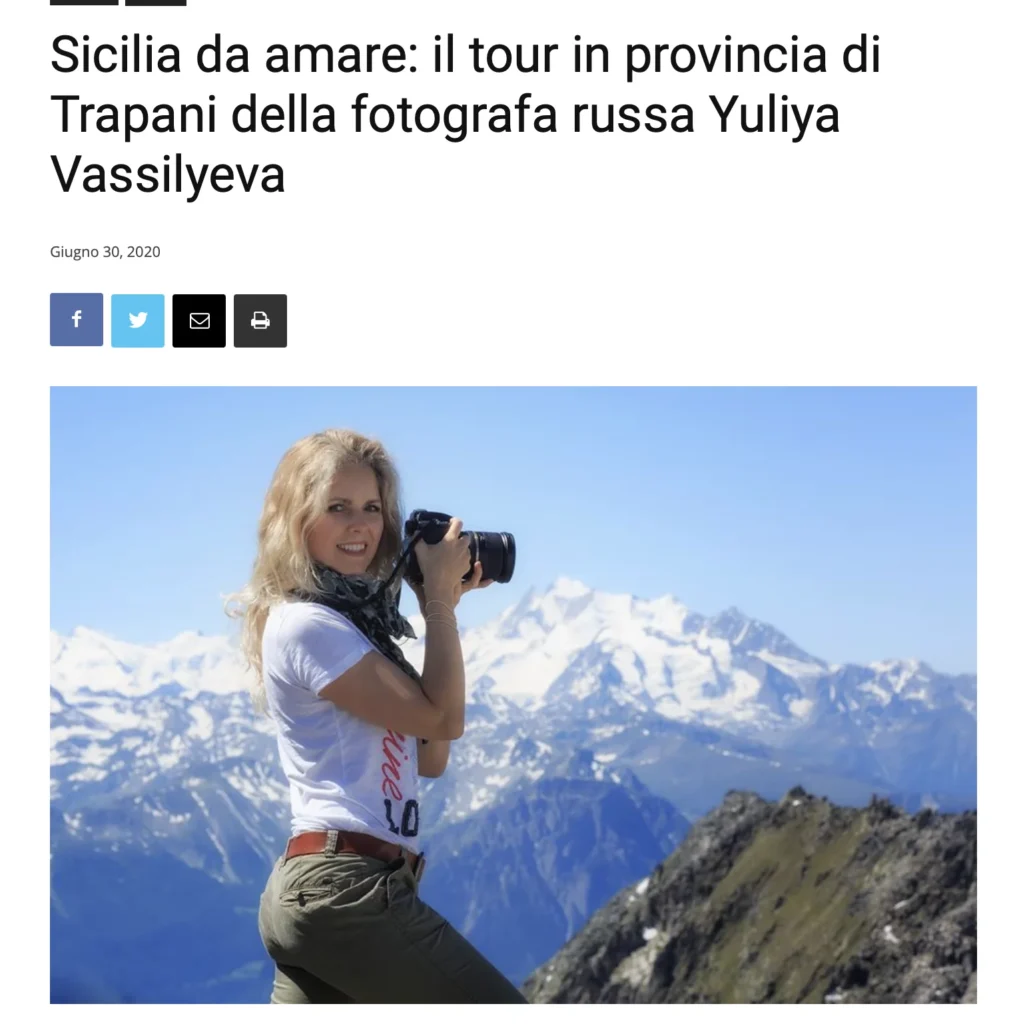The image size is (1015, 1024).
Task: Click the name Yuliya in the headline
Action: click(775, 115)
